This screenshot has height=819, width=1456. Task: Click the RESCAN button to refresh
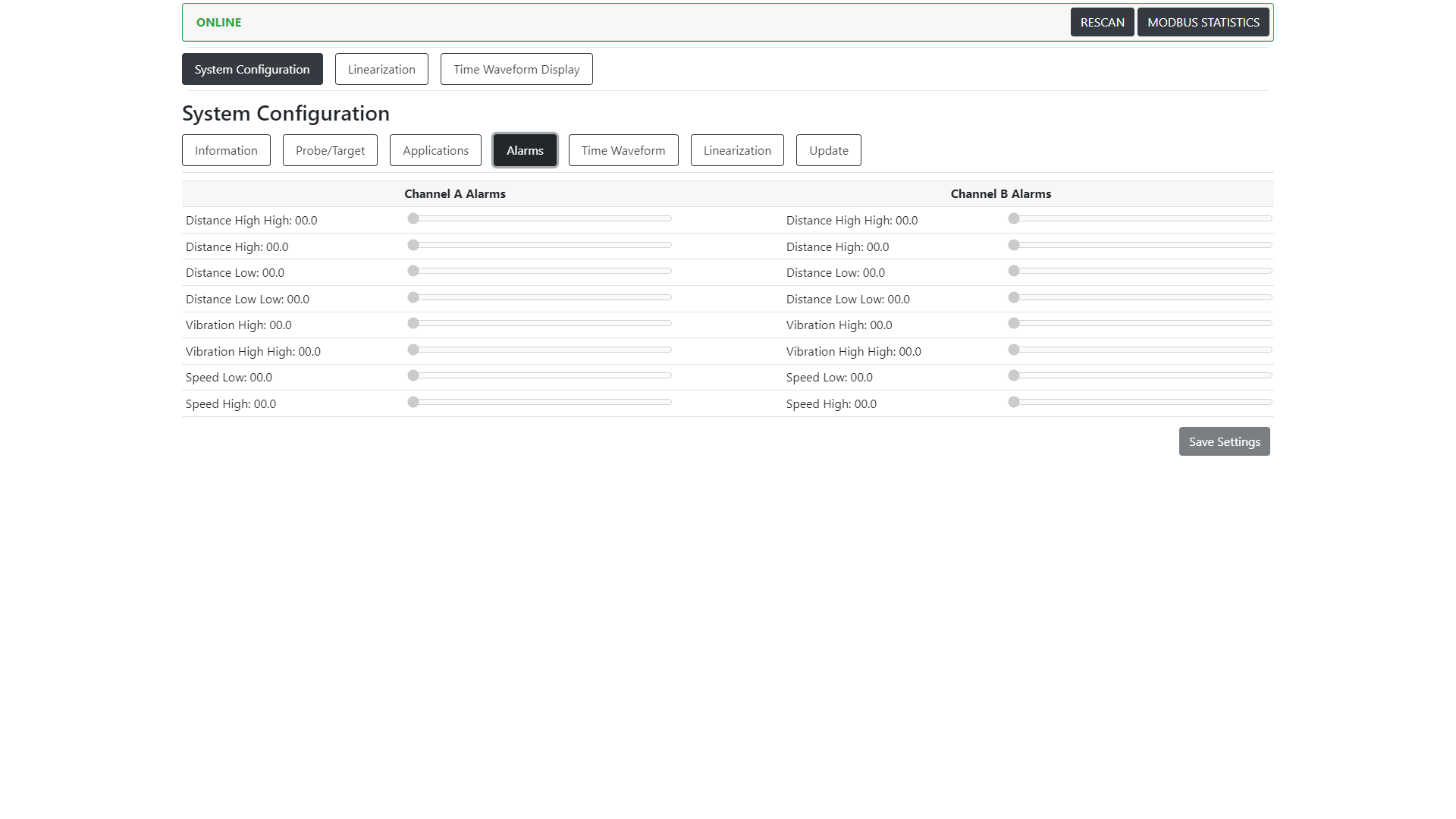pos(1102,22)
